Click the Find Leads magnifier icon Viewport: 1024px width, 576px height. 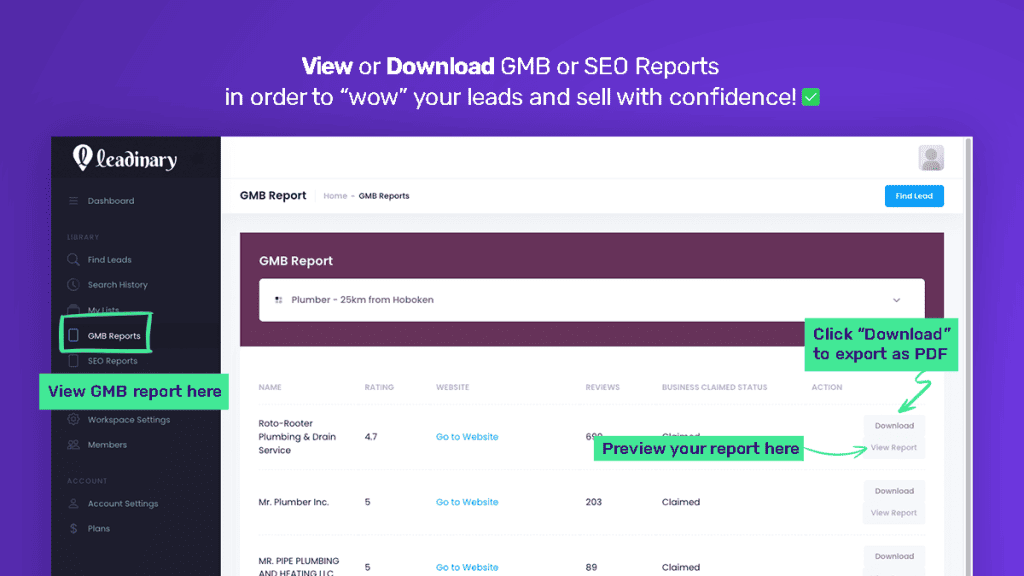pyautogui.click(x=73, y=259)
